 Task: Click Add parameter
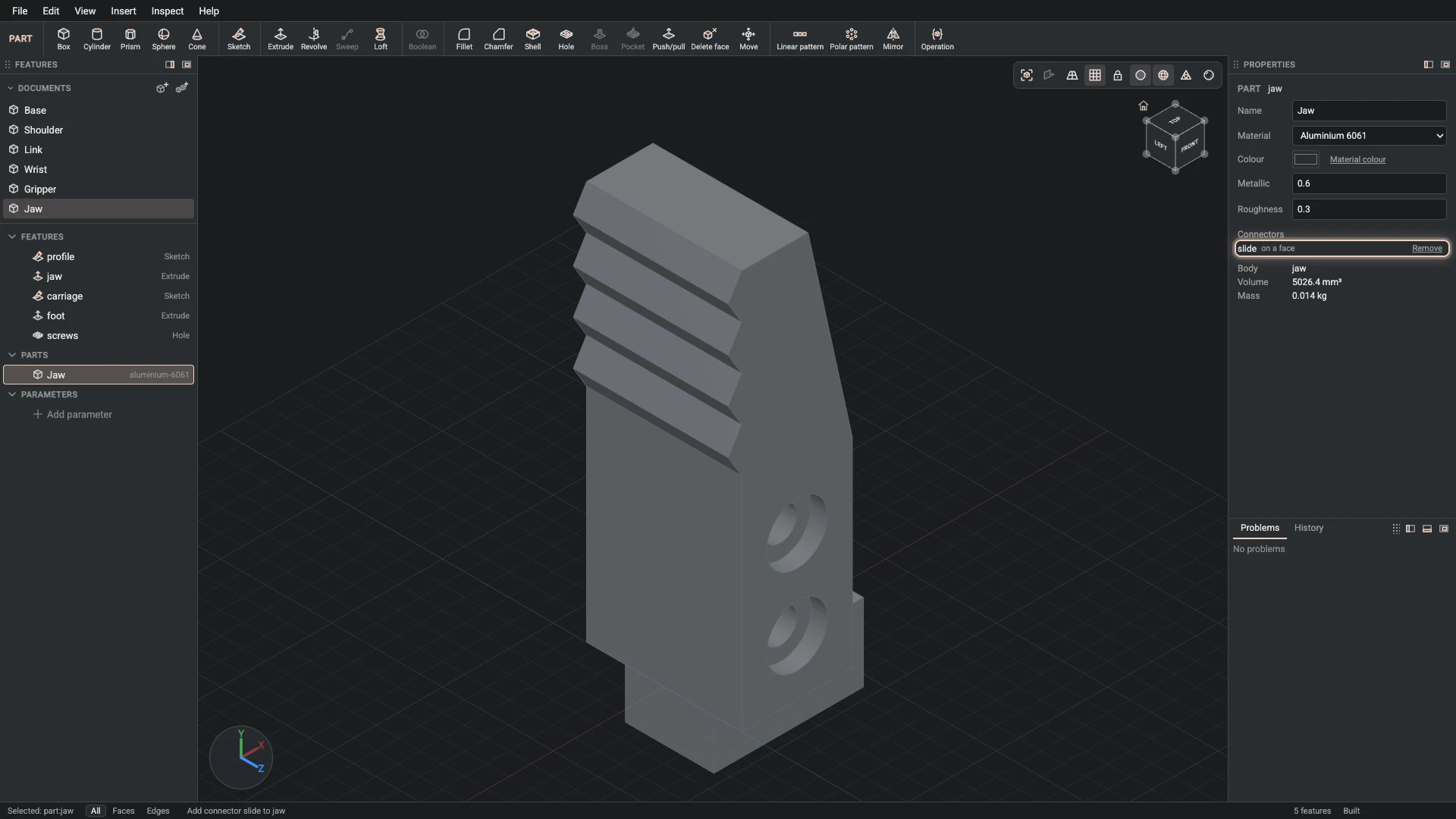tap(73, 414)
